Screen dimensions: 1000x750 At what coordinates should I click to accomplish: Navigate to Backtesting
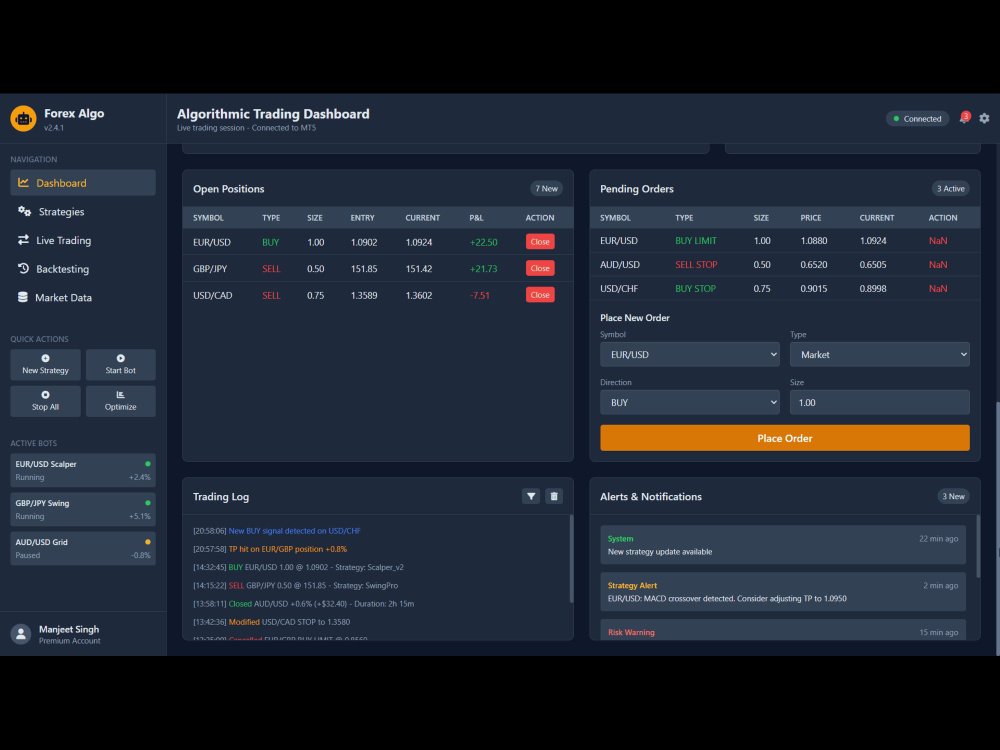tap(83, 269)
